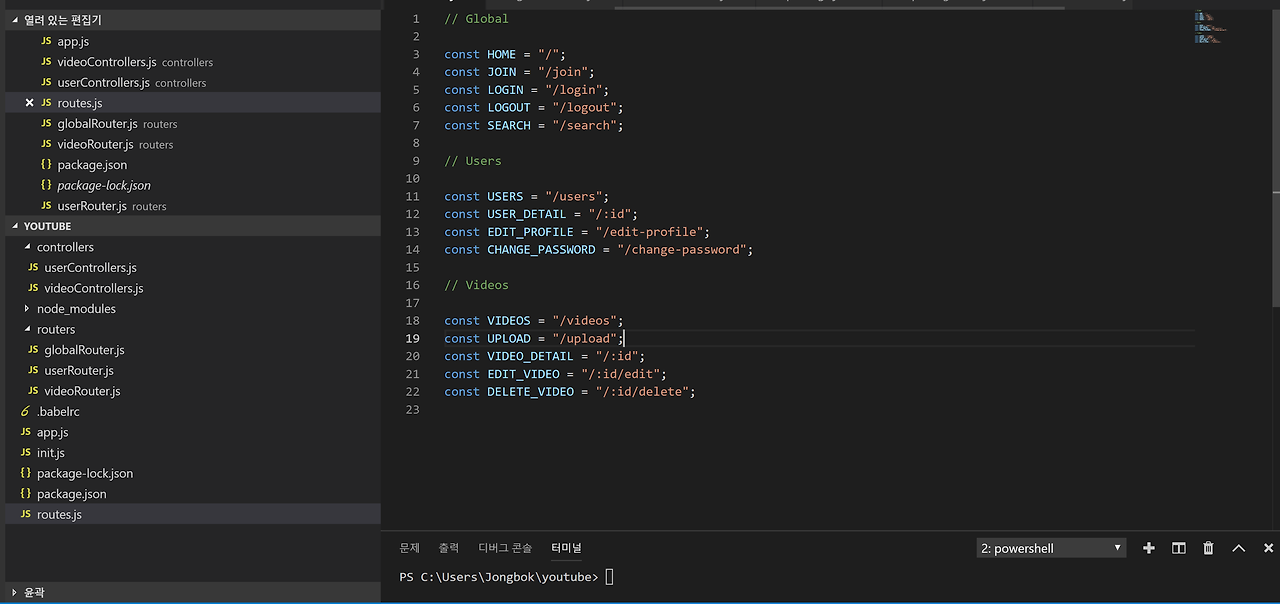Open videoRouter.js in open editors list
The width and height of the screenshot is (1280, 604).
pyautogui.click(x=193, y=144)
